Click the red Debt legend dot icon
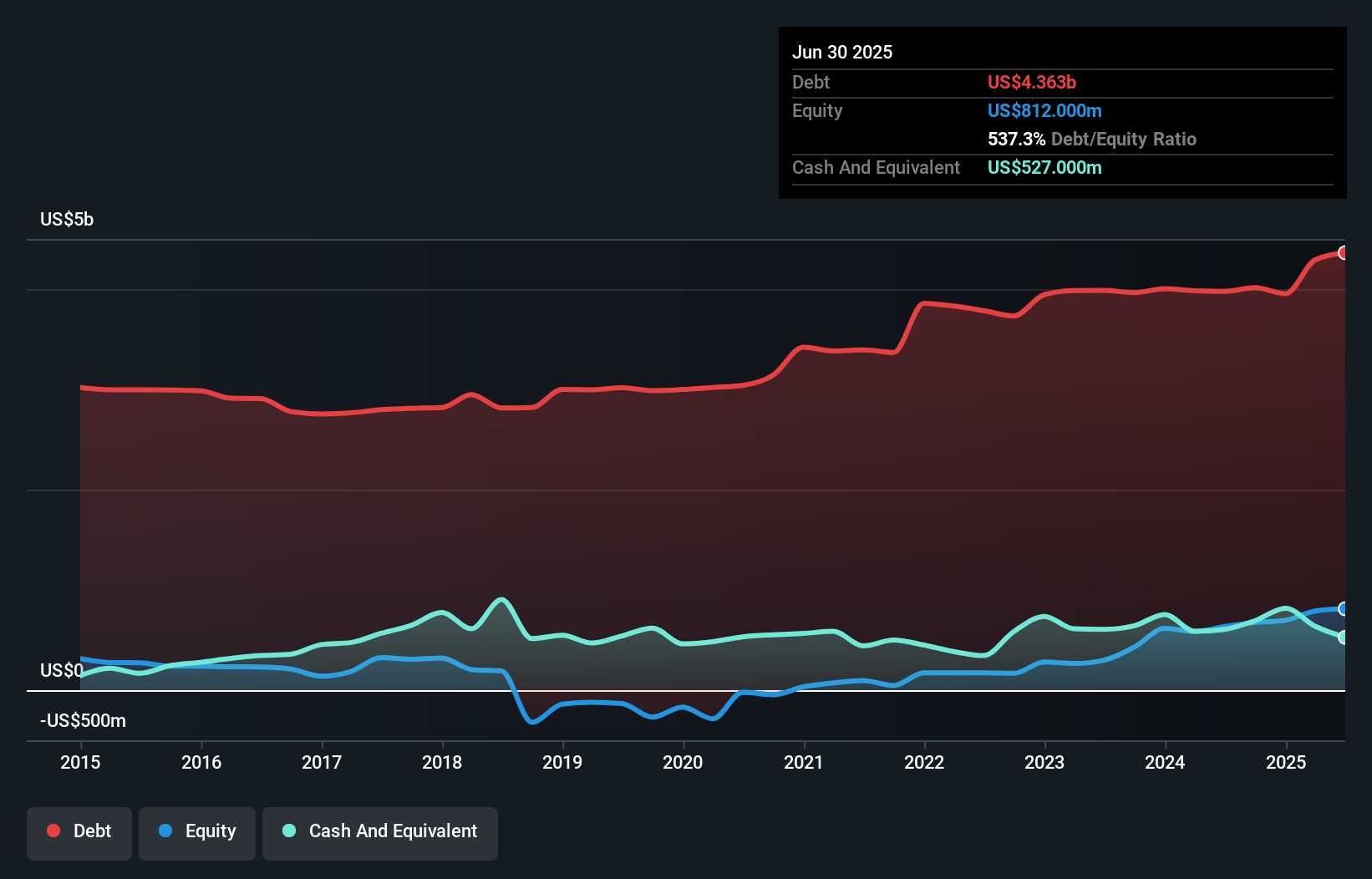Viewport: 1372px width, 879px height. click(x=52, y=831)
